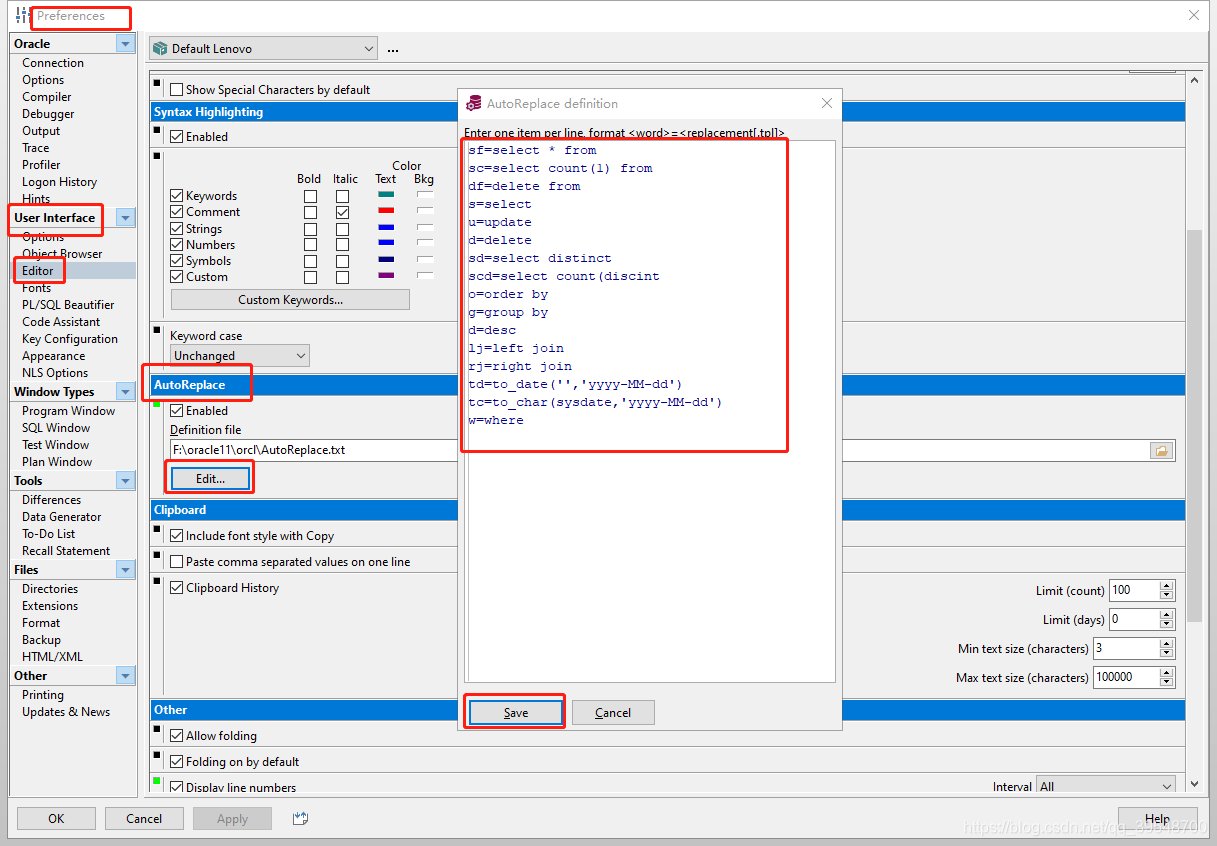
Task: Close the AutoReplace definition dialog
Action: [x=827, y=103]
